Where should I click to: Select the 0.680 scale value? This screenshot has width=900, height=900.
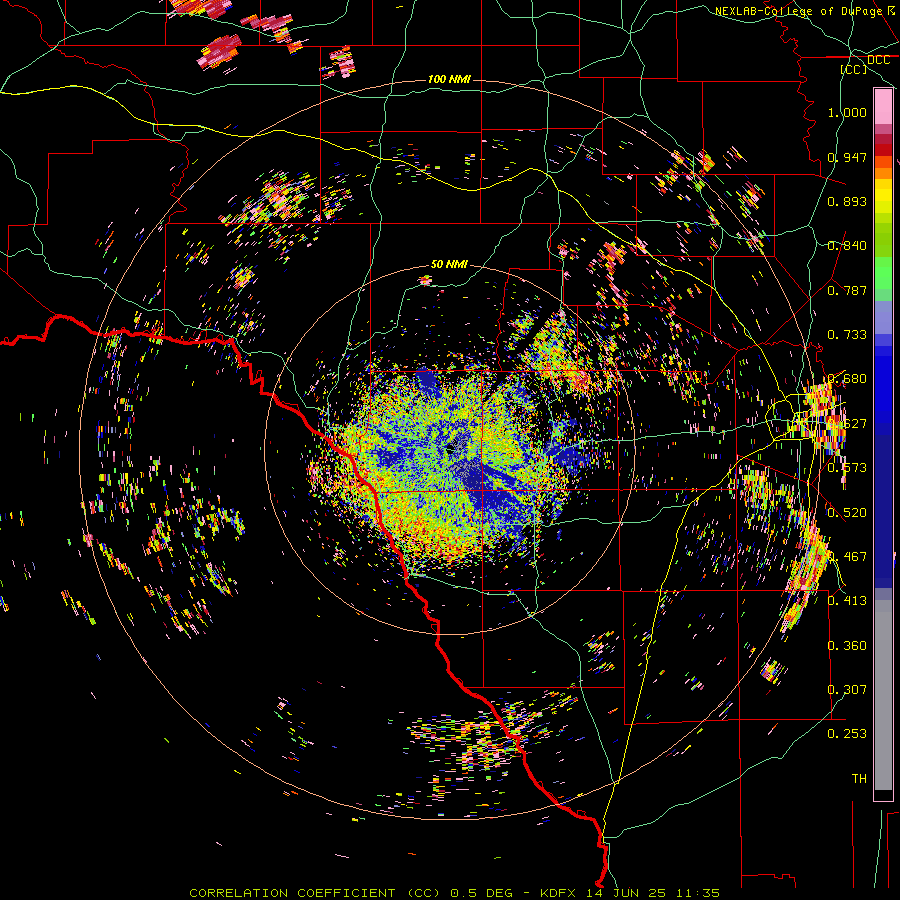(847, 379)
